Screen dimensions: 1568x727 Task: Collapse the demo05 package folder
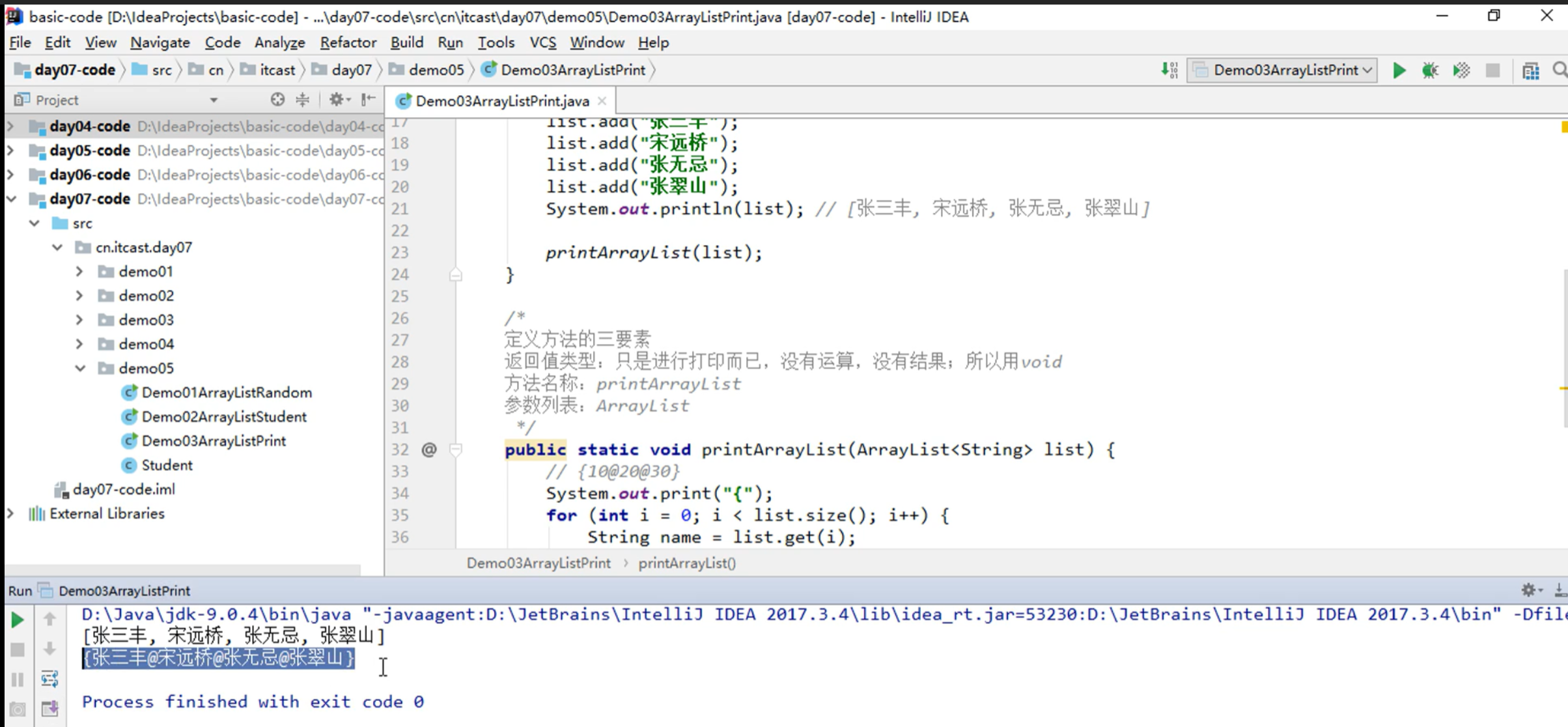(x=79, y=368)
